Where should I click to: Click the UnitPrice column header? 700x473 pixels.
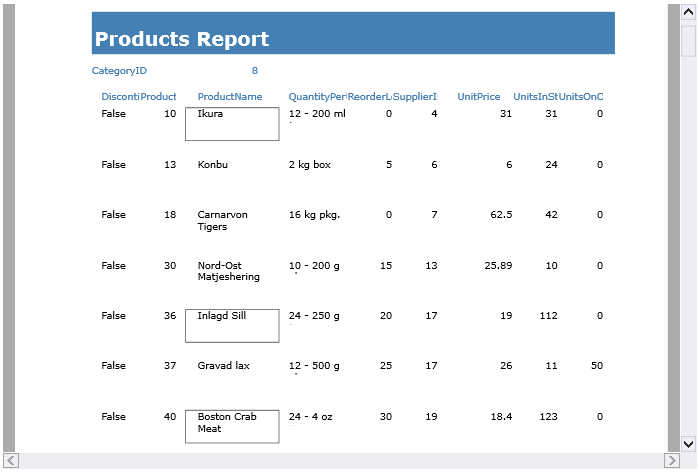[x=479, y=97]
